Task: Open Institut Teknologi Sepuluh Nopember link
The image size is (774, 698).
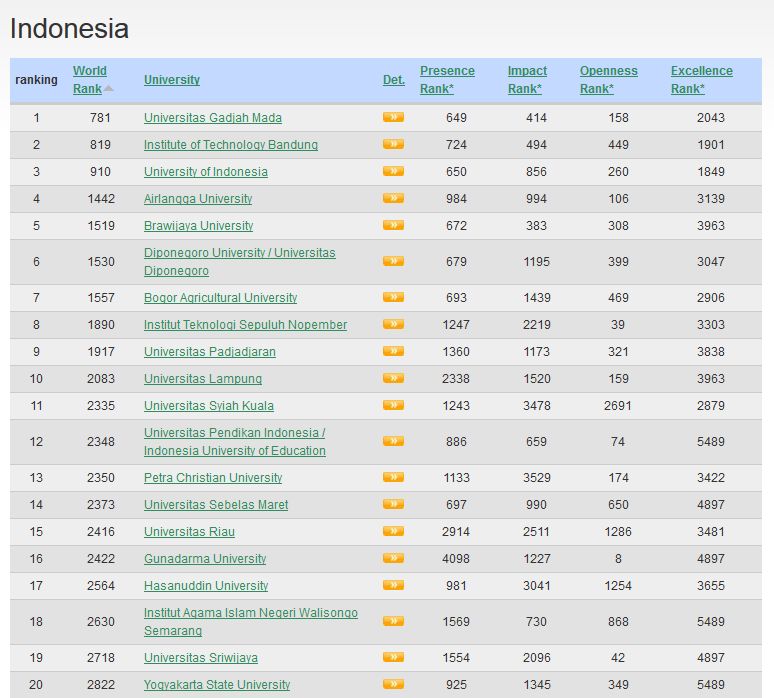Action: [245, 325]
